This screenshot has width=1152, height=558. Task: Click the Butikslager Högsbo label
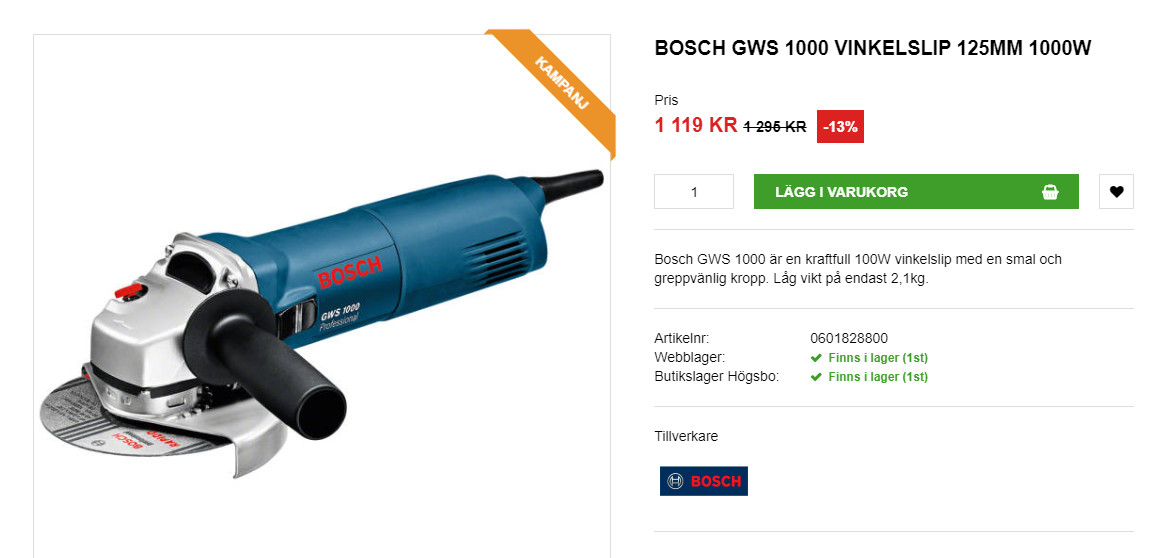716,377
